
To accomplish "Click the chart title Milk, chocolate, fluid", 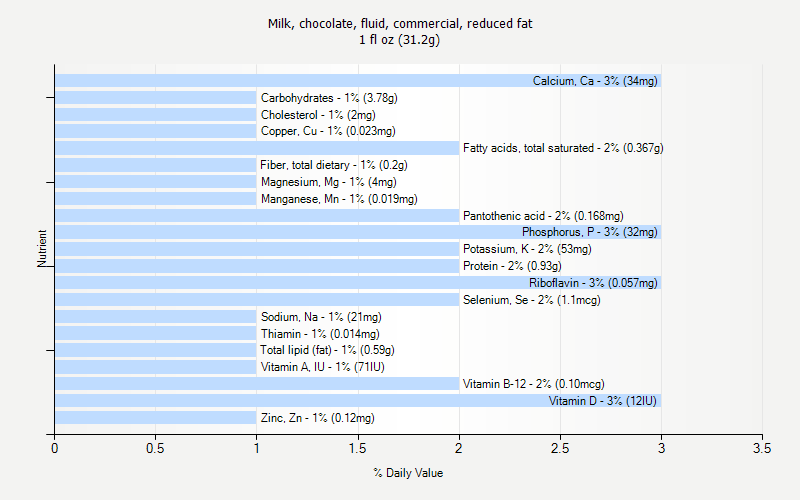I will coord(400,23).
